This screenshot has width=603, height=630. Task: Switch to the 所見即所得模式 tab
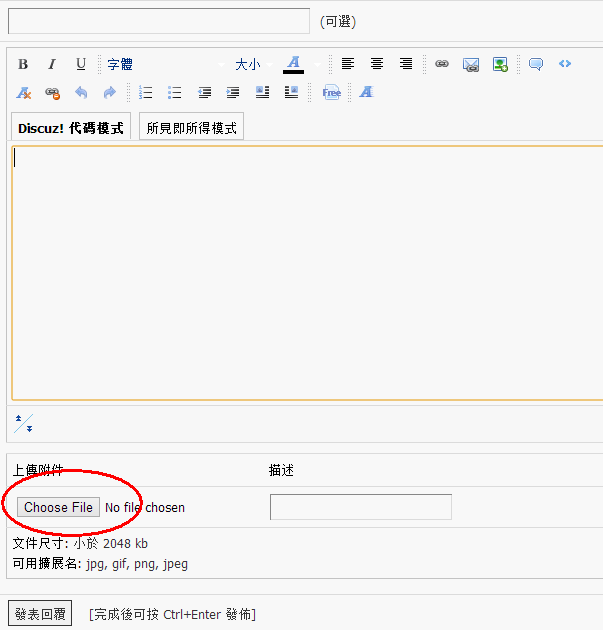[191, 128]
